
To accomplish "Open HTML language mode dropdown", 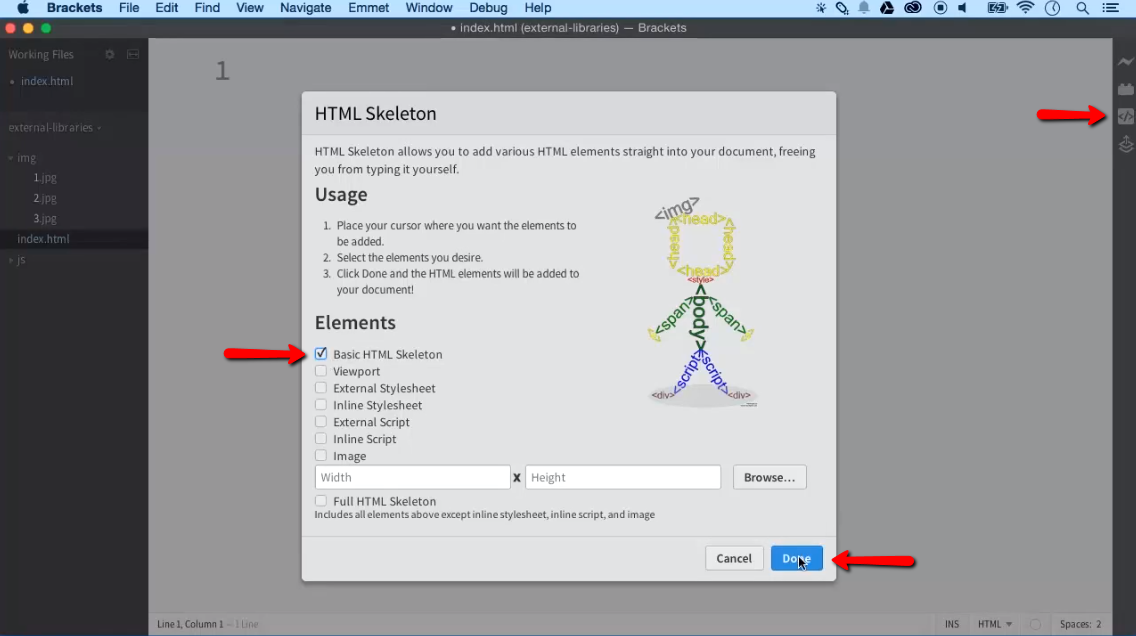I will point(994,624).
